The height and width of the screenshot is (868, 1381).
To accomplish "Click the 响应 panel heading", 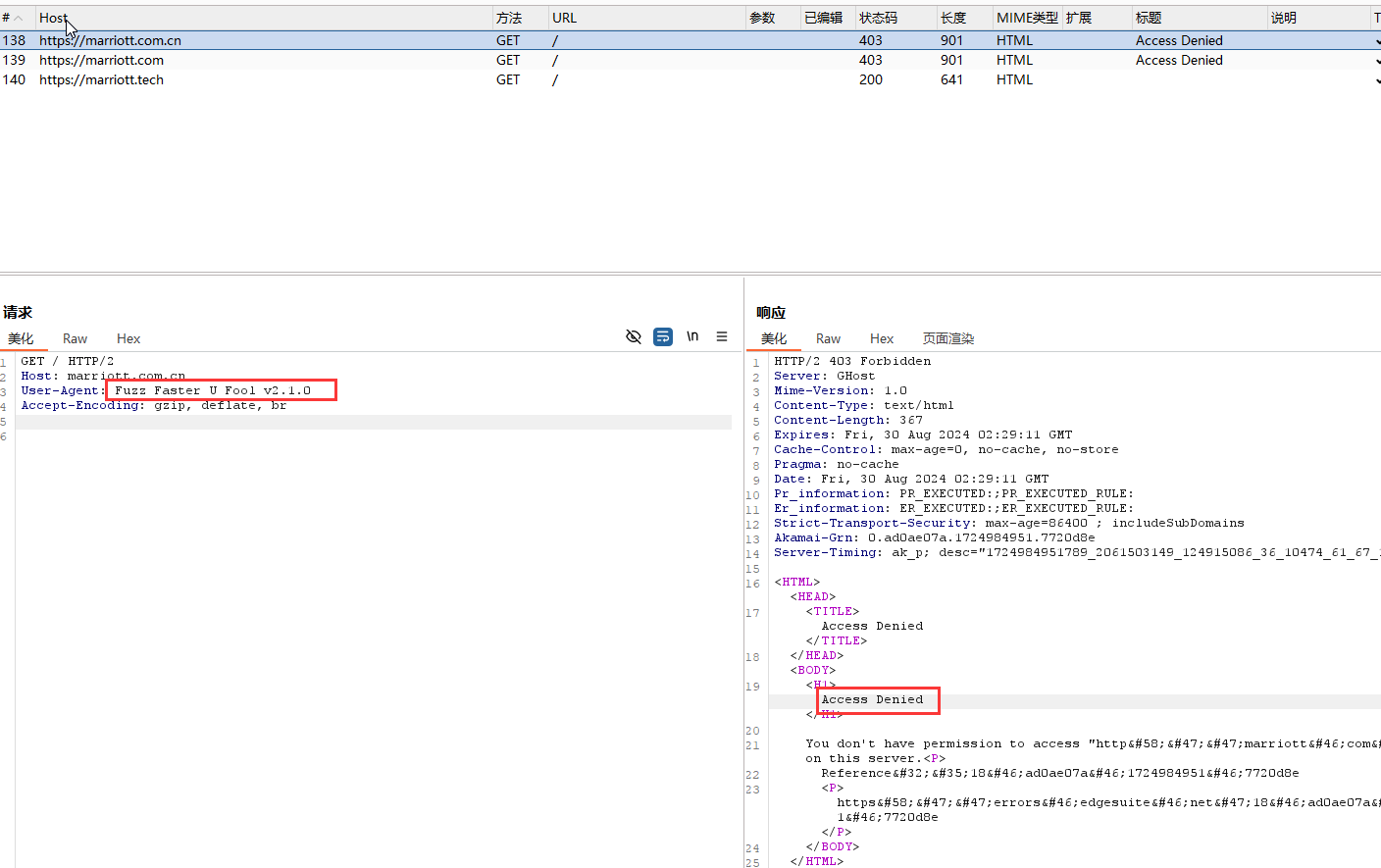I will (771, 312).
